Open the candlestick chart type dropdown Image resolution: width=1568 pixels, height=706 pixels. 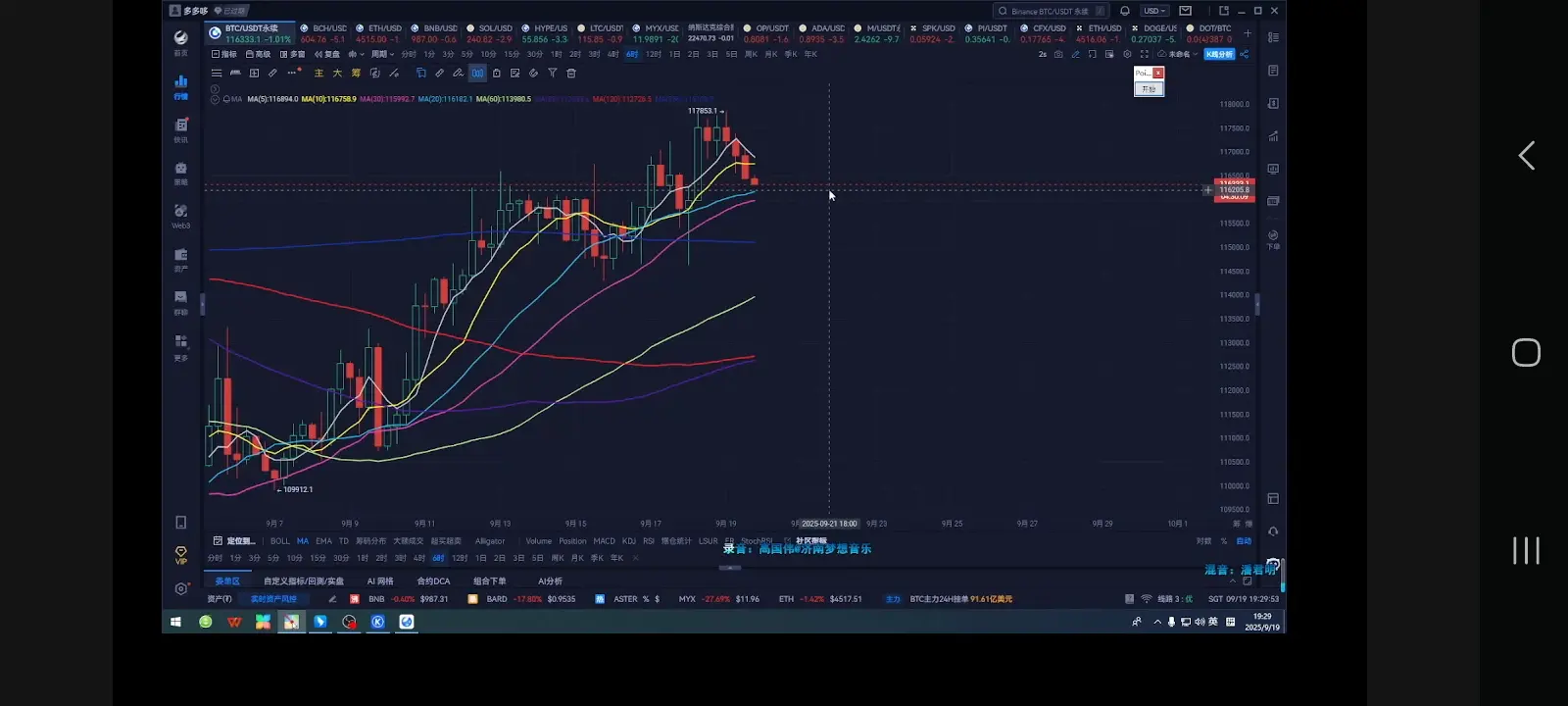pyautogui.click(x=356, y=54)
